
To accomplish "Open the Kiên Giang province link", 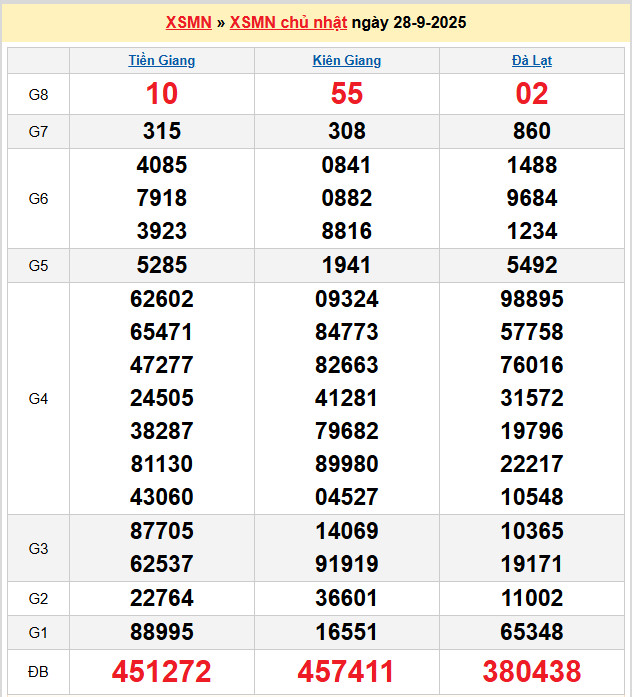I will 347,60.
